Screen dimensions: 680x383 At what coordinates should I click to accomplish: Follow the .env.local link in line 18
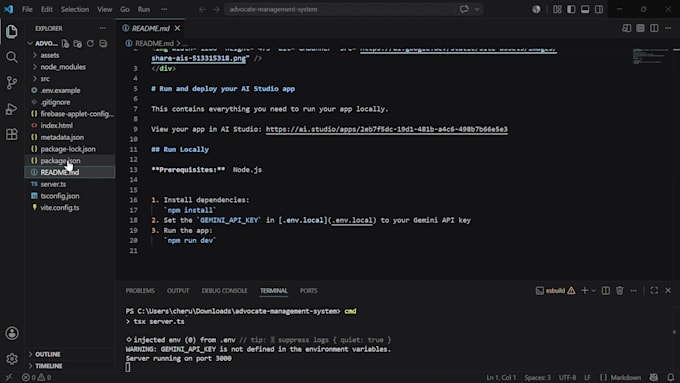[352, 220]
